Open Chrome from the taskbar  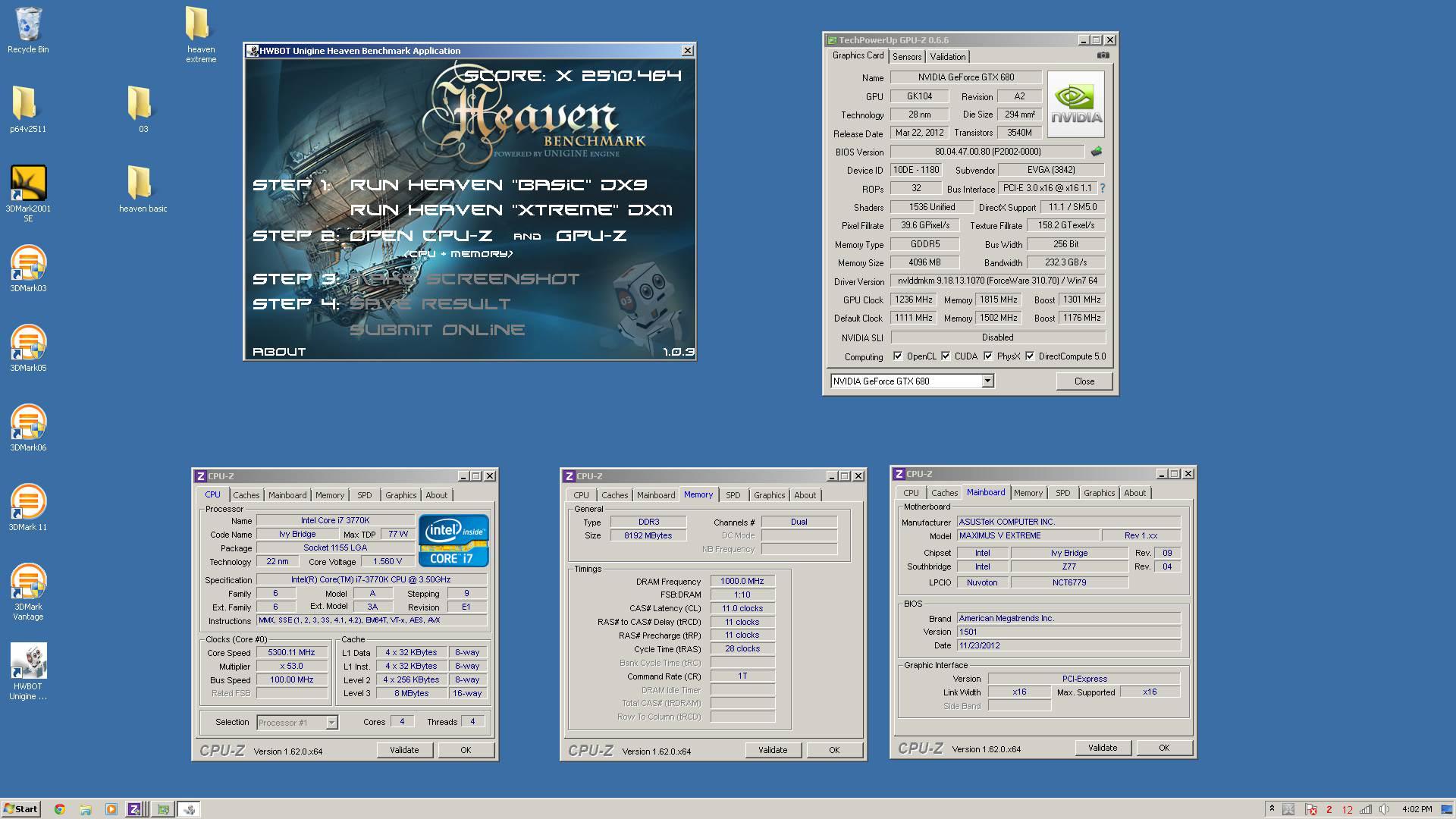tap(60, 809)
